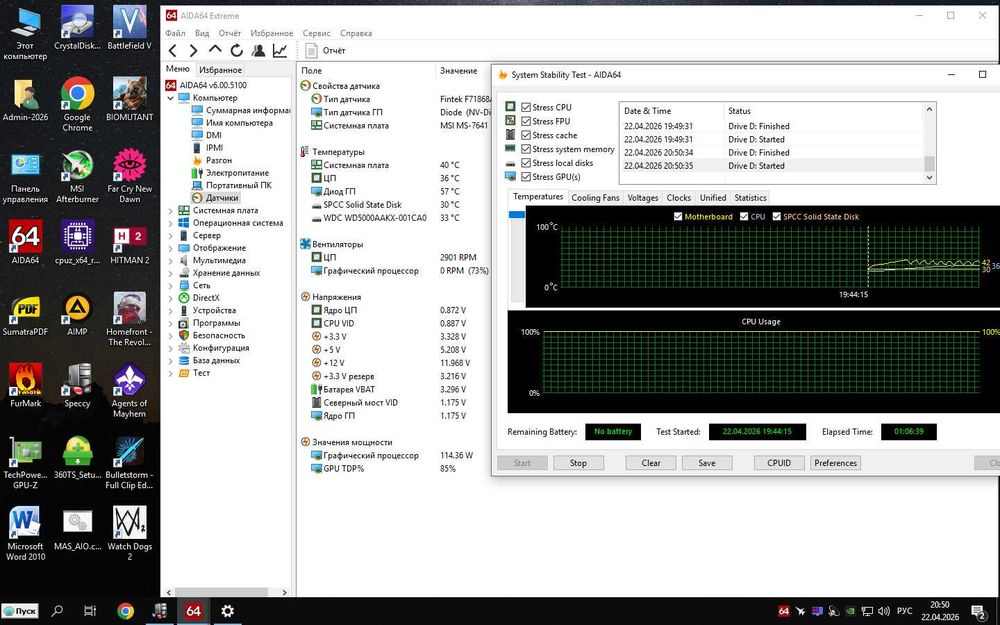Switch to the Cooling Fans tab
The image size is (1000, 625).
pyautogui.click(x=595, y=198)
